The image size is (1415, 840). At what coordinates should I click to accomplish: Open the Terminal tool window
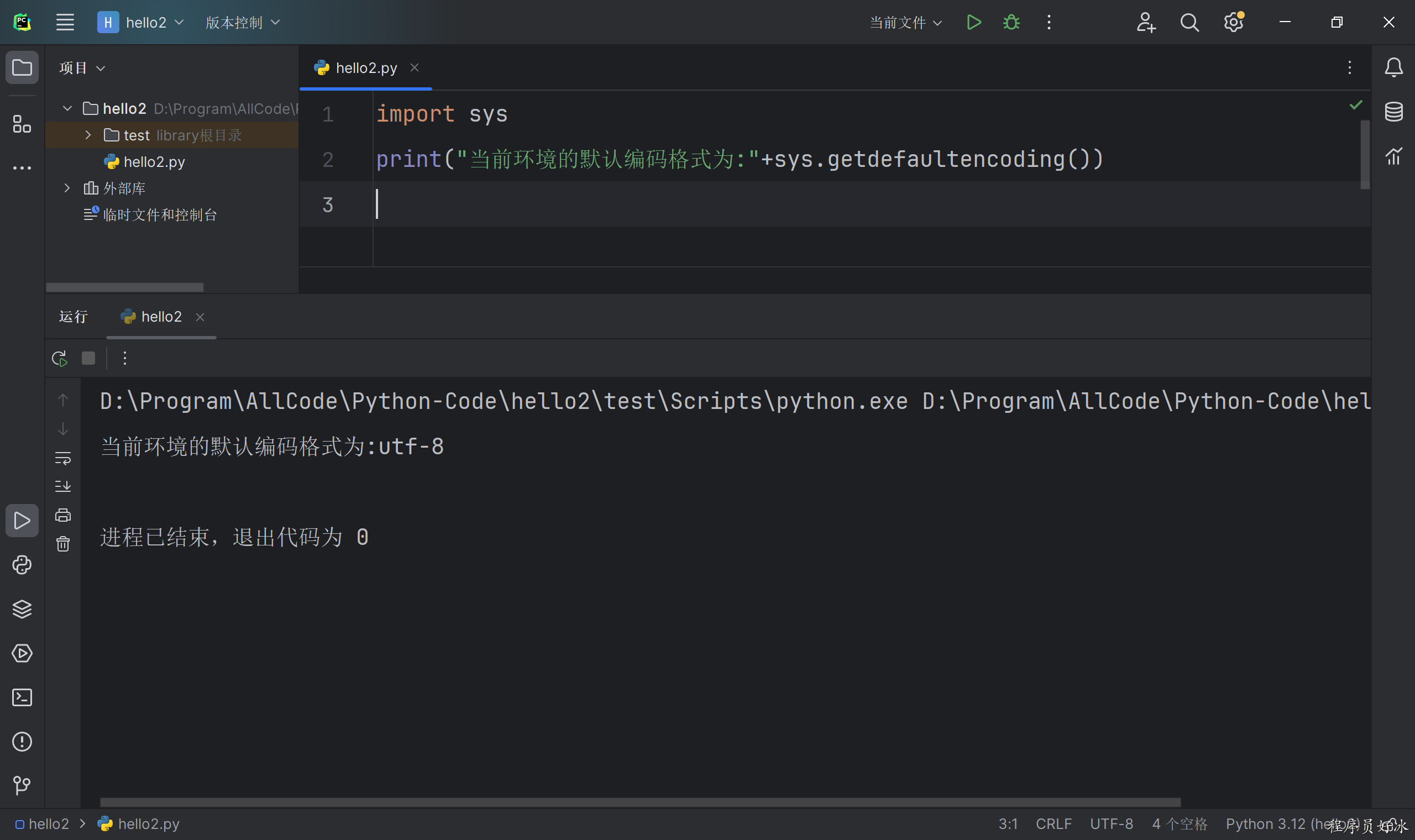pyautogui.click(x=22, y=697)
